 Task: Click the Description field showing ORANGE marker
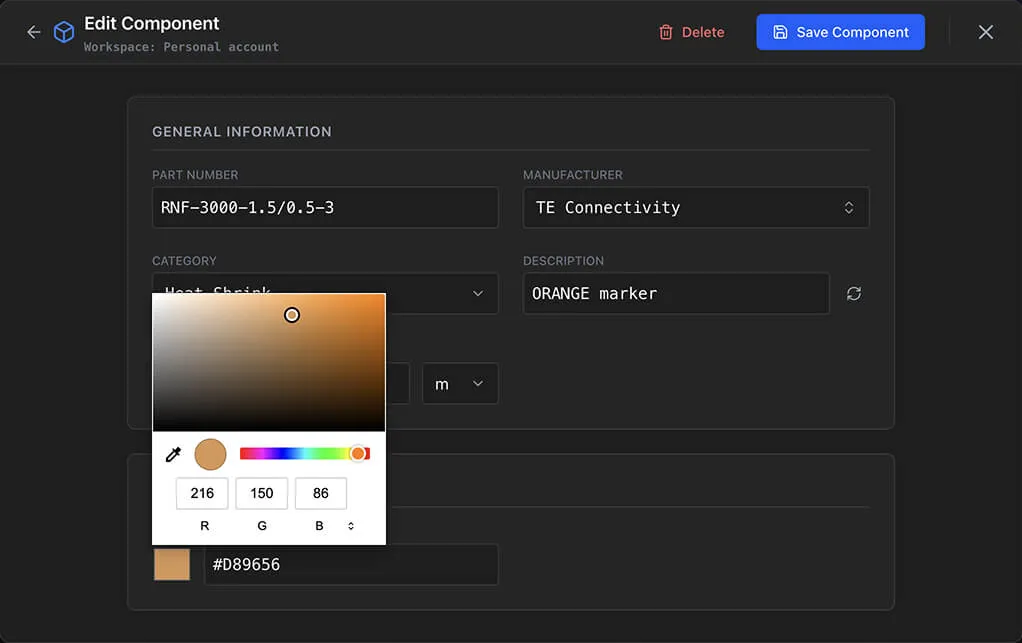(676, 293)
